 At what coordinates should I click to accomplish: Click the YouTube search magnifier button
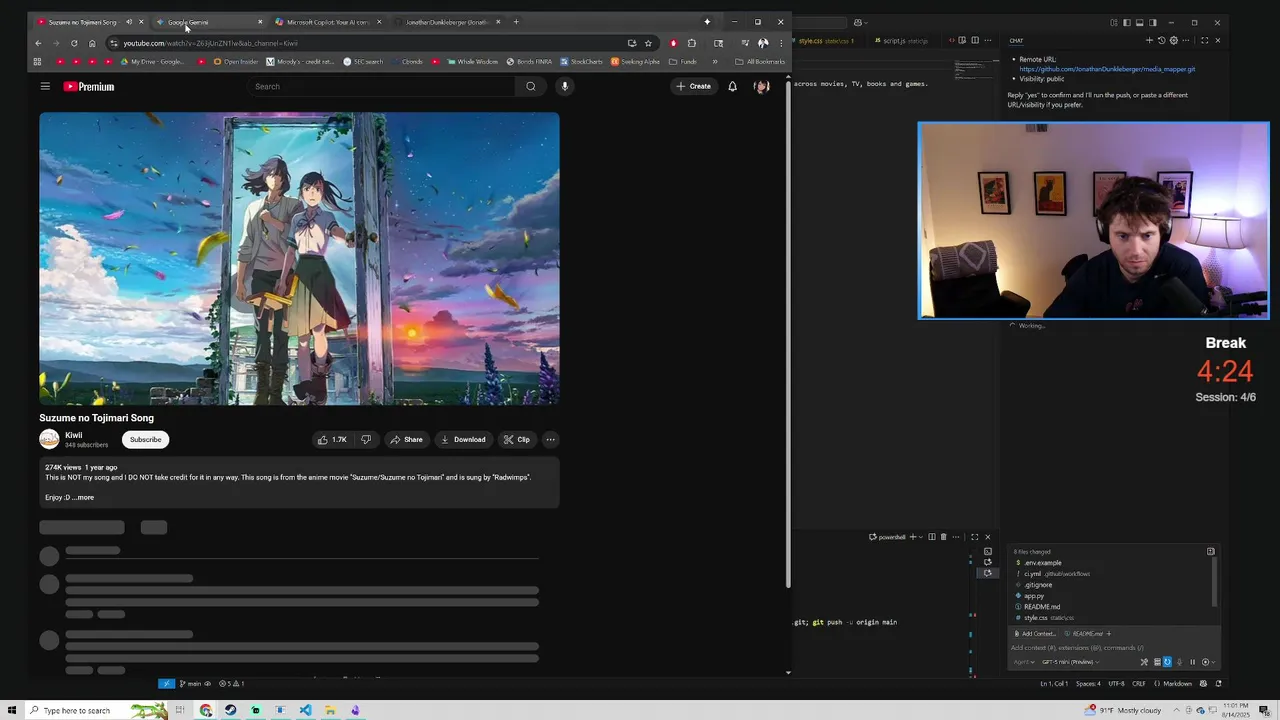531,86
